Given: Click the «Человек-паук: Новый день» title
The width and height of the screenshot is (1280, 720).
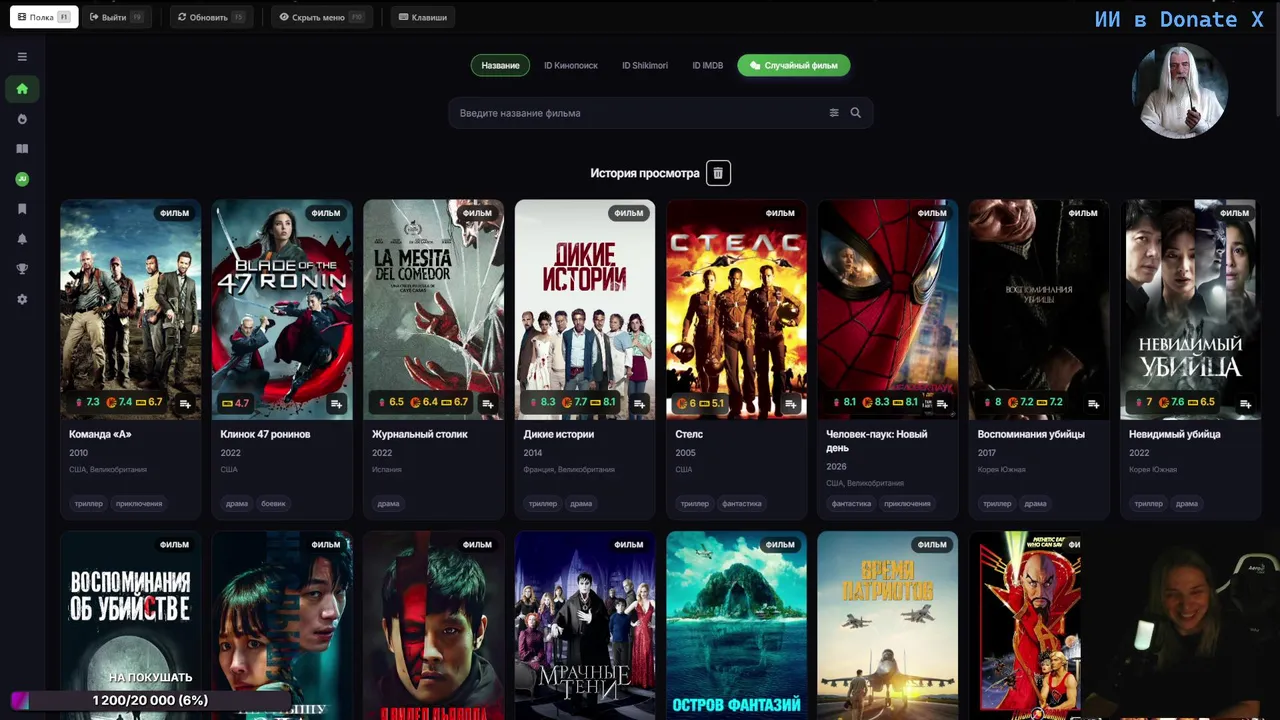Looking at the screenshot, I should pyautogui.click(x=877, y=441).
